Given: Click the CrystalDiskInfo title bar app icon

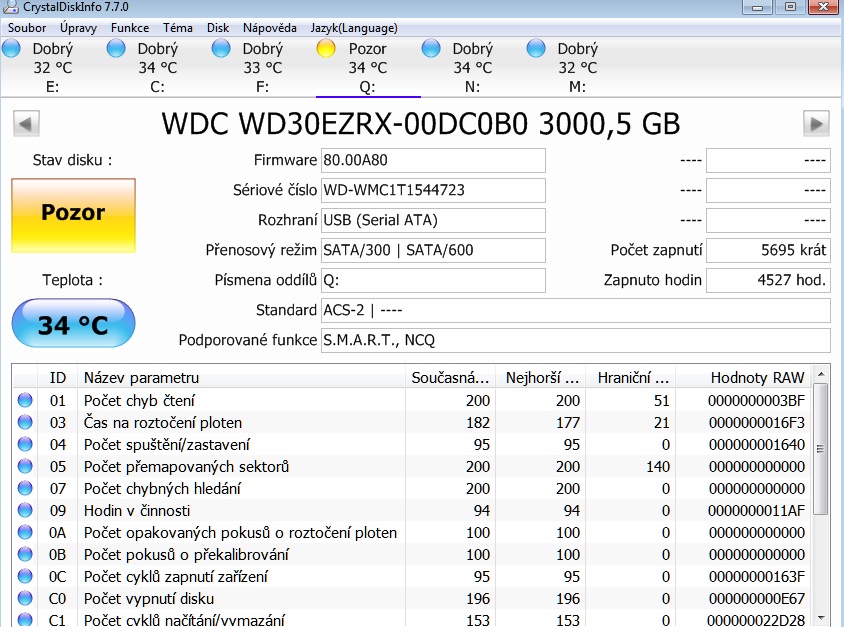Looking at the screenshot, I should [x=10, y=6].
